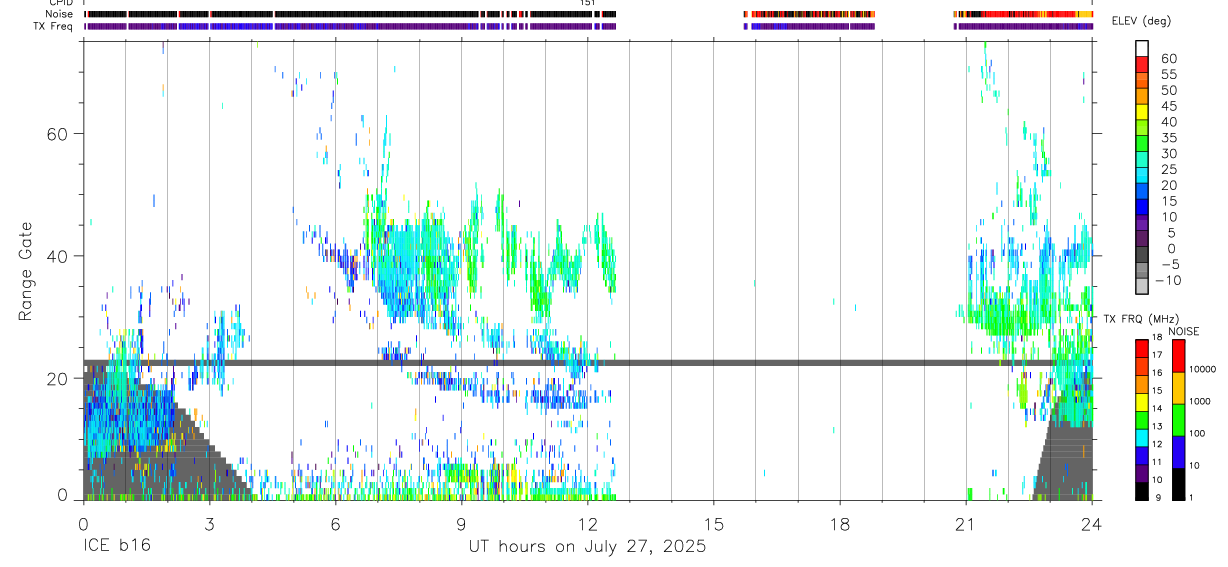The height and width of the screenshot is (567, 1228).
Task: Click x-axis tick label '12'
Action: tap(587, 524)
